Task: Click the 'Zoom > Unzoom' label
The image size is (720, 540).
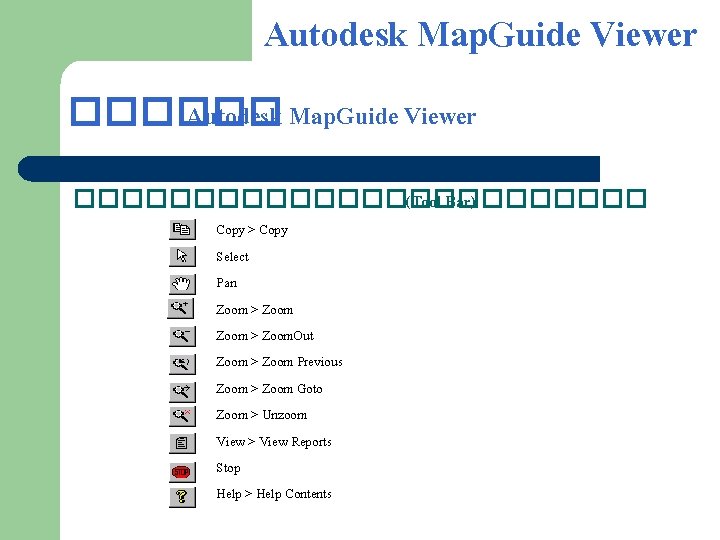Action: click(x=262, y=415)
